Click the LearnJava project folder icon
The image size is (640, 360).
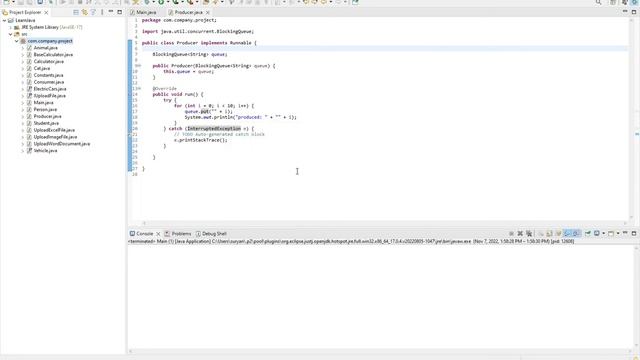point(11,20)
